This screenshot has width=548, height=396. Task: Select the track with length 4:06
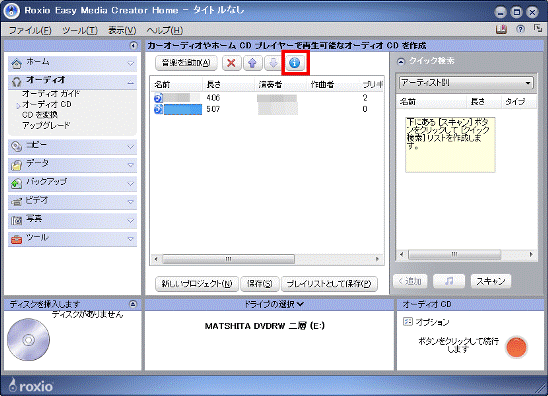coord(267,98)
